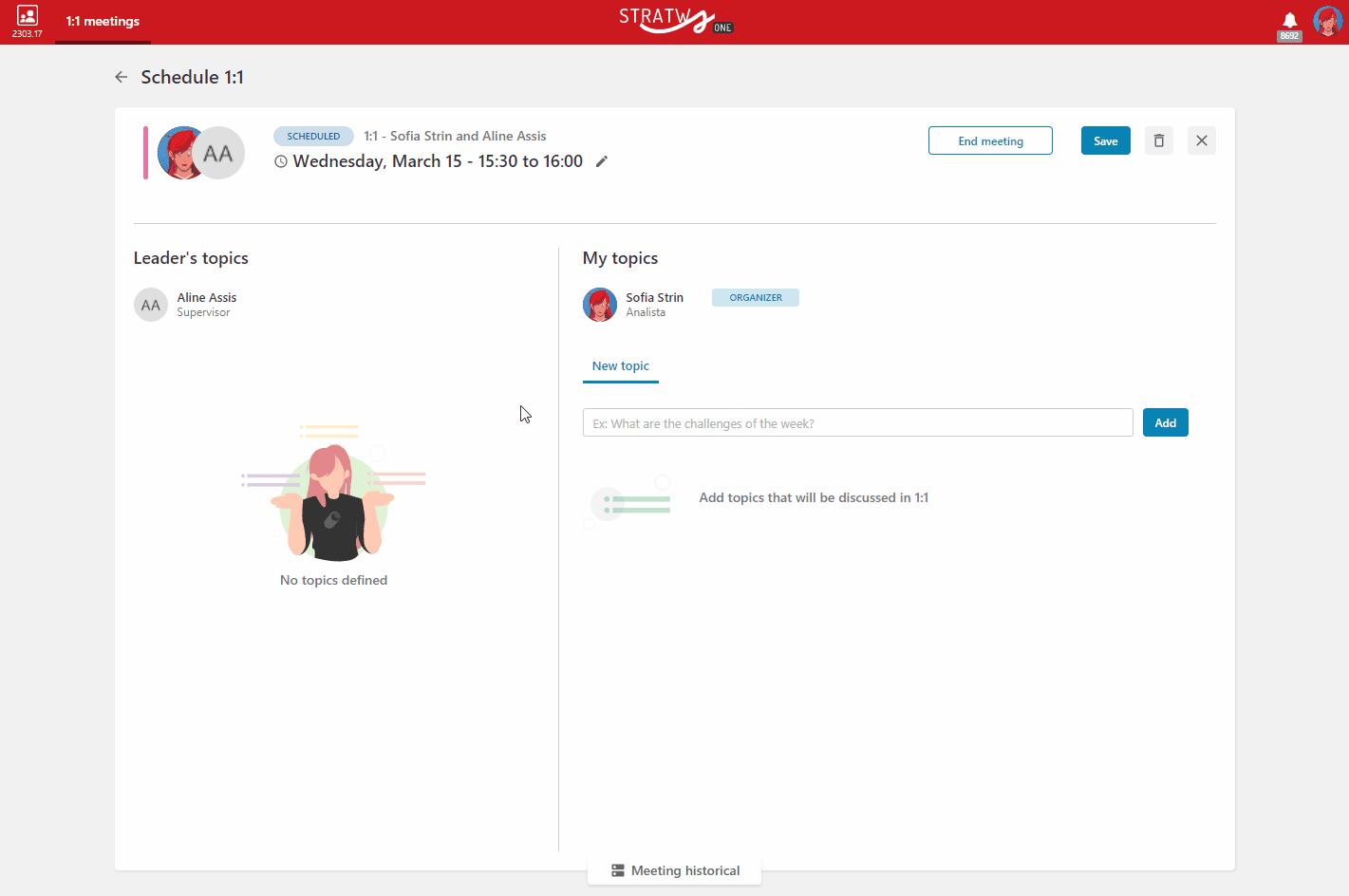Screen dimensions: 1349x896
Task: Click Sofia Strin's avatar under My topics
Action: (600, 305)
